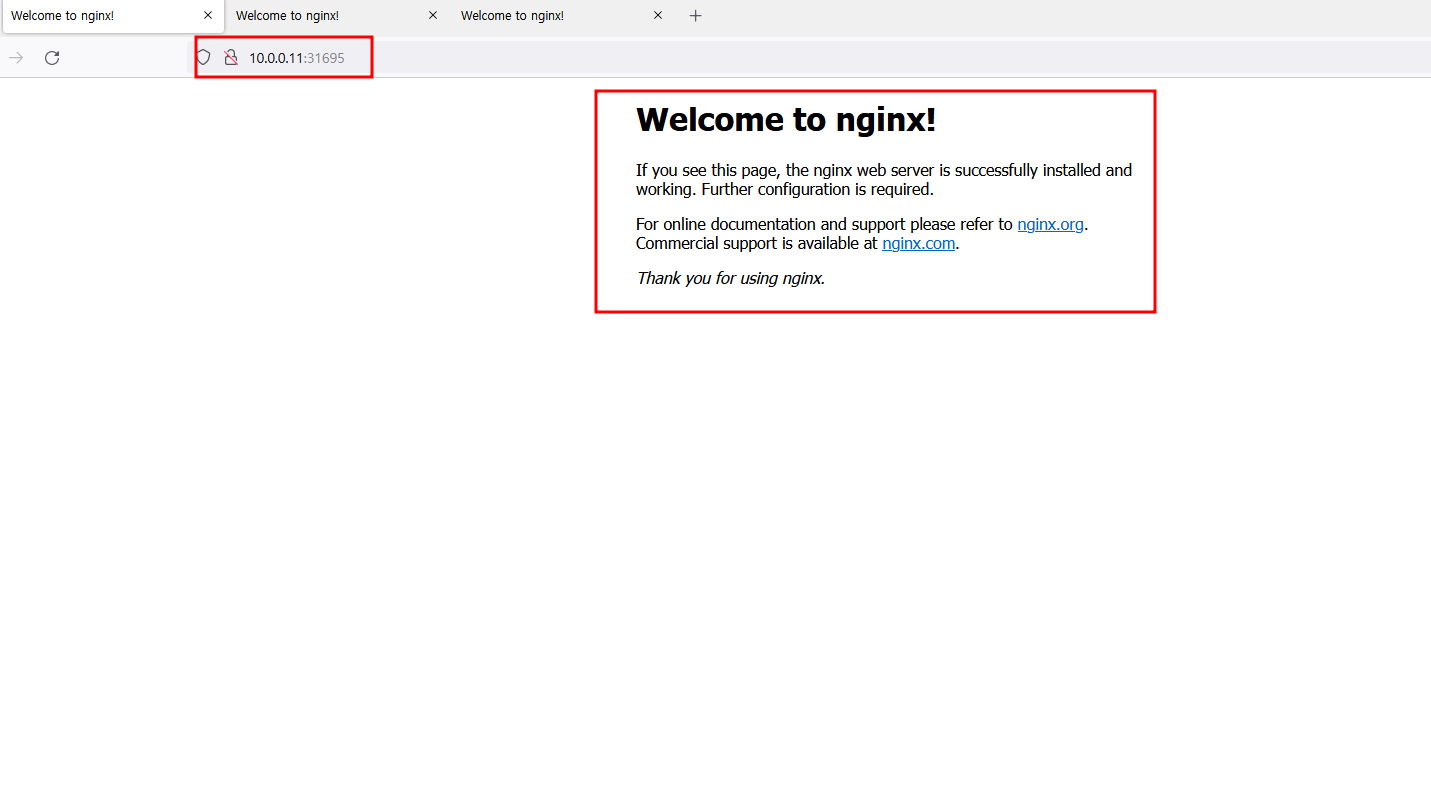Viewport: 1431px width, 794px height.
Task: Open the nginx.com commercial support link
Action: 918,243
